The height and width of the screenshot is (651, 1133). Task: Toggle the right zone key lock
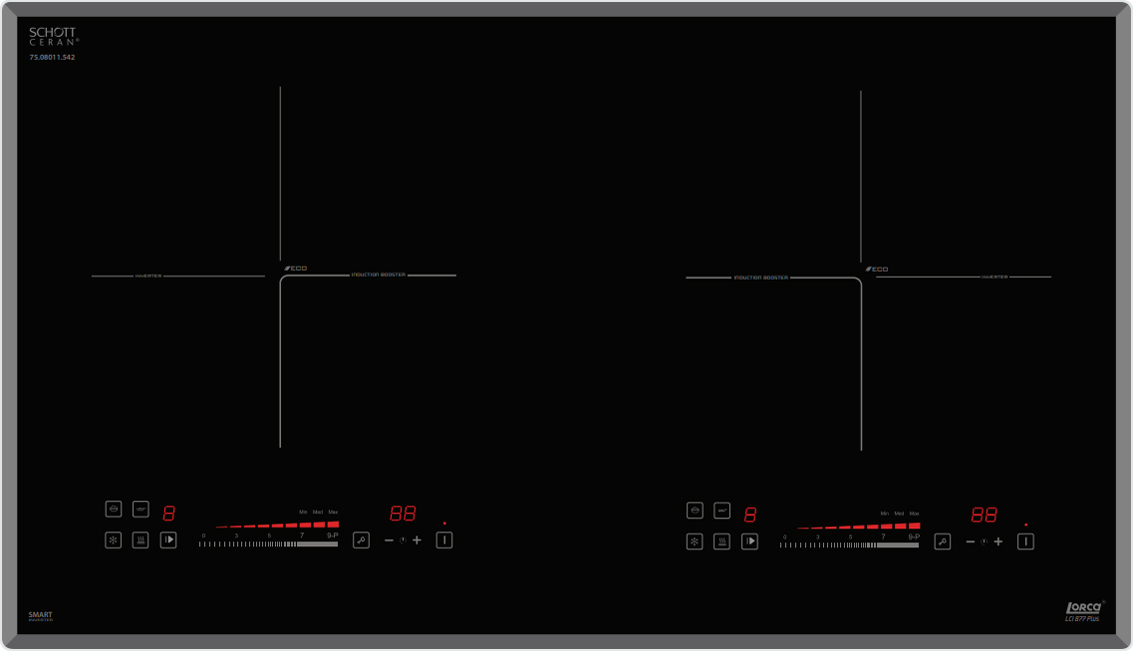(942, 541)
